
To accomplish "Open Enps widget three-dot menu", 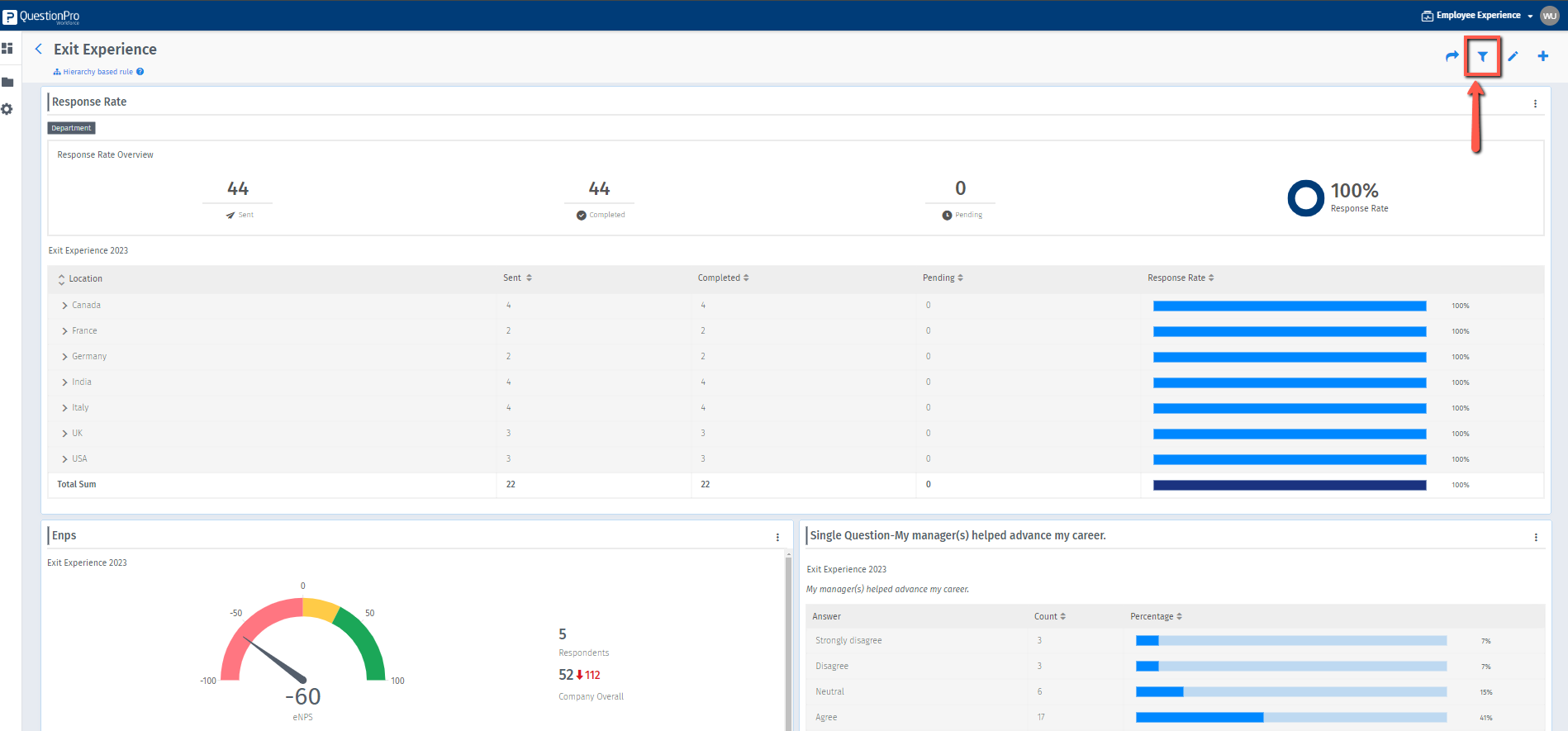I will tap(777, 537).
